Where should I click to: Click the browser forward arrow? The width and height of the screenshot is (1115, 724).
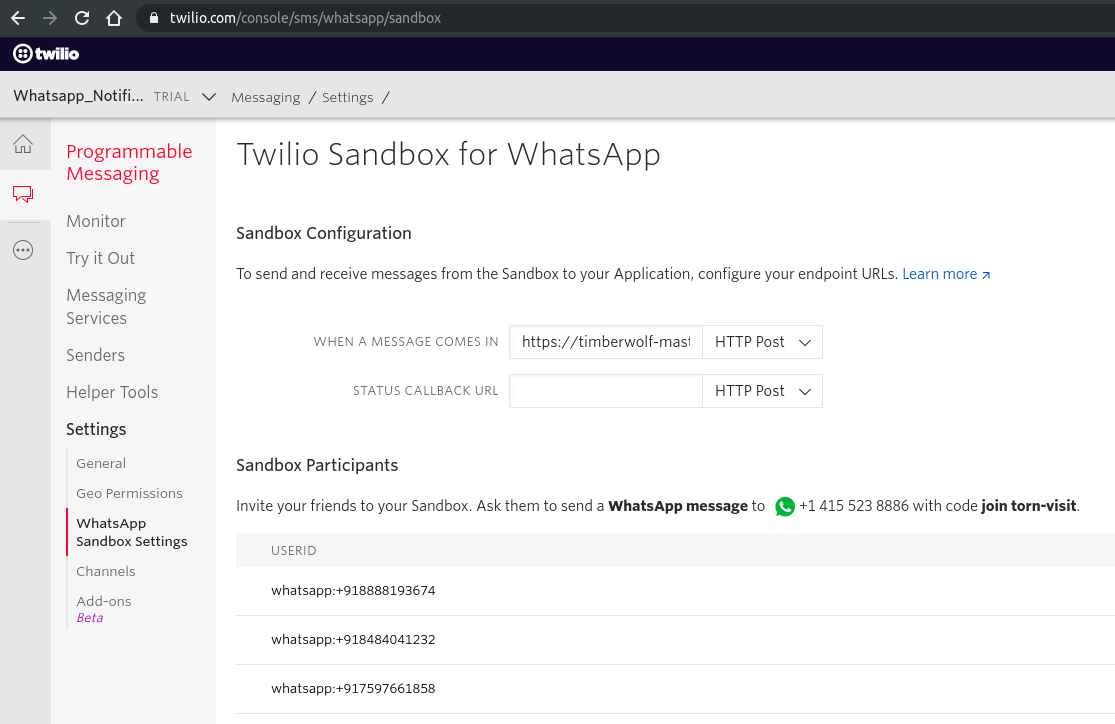pos(50,18)
